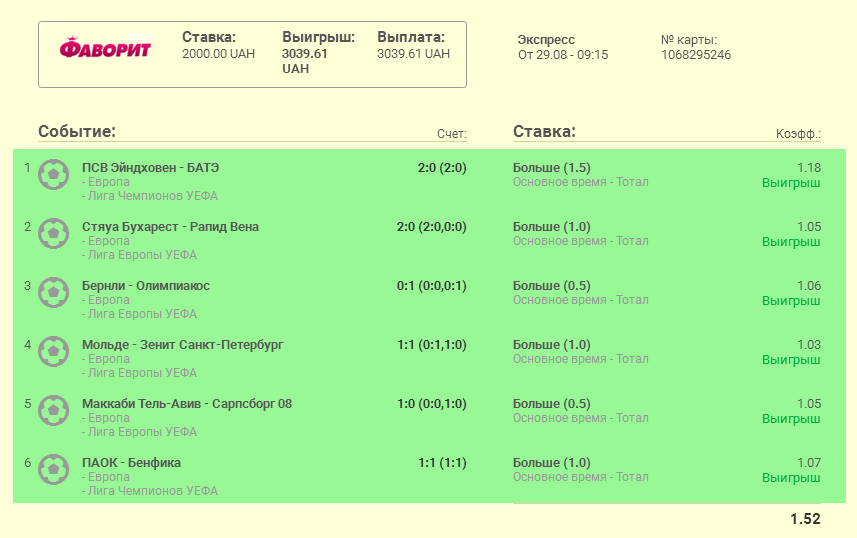This screenshot has width=857, height=538.
Task: Click Выигрыш status in ПСВ row
Action: [791, 183]
